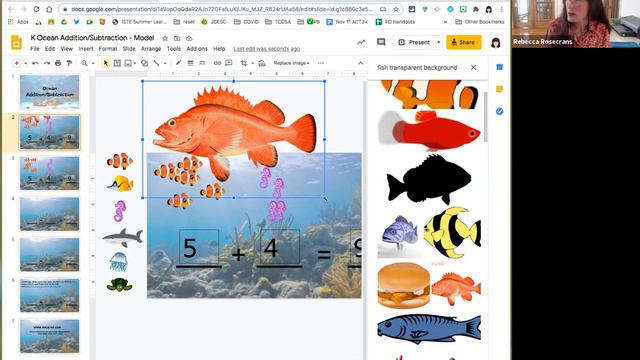The image size is (640, 360).
Task: Click the presentation title text
Action: [92, 38]
